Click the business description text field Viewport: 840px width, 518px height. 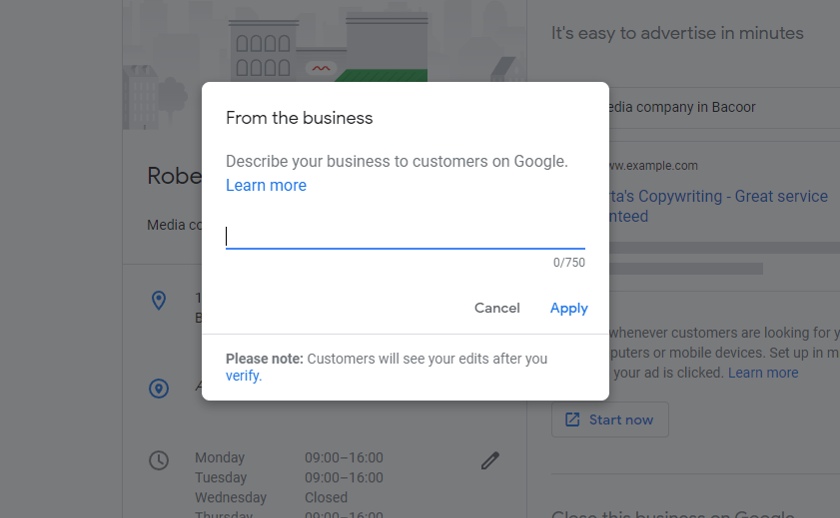tap(405, 237)
